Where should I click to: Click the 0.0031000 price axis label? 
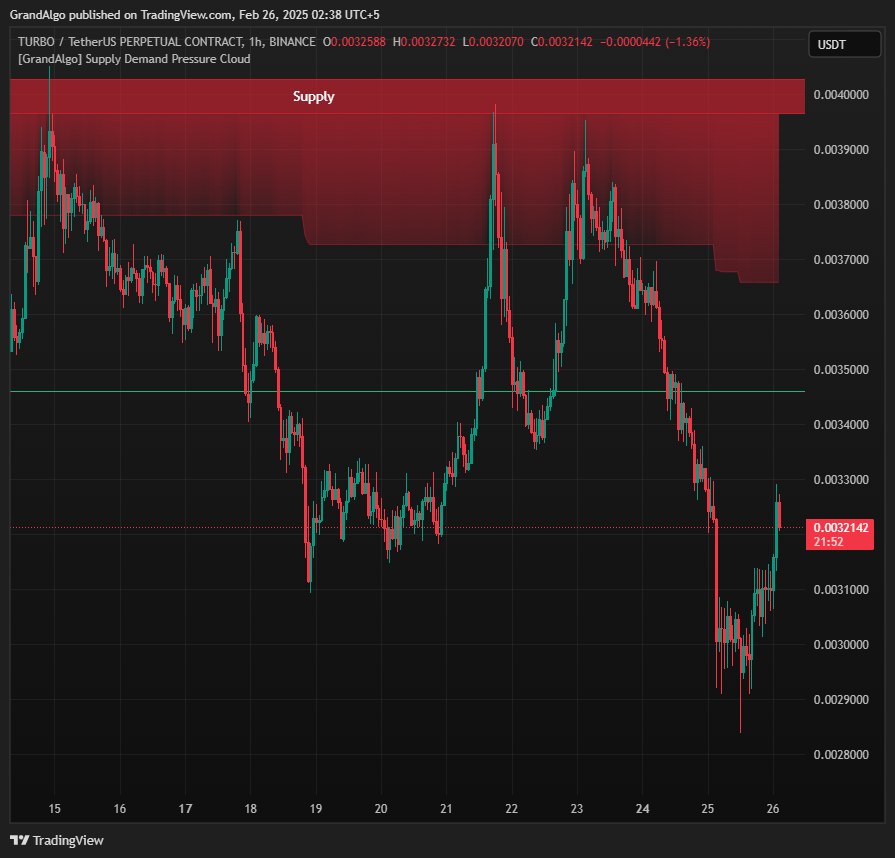[841, 590]
